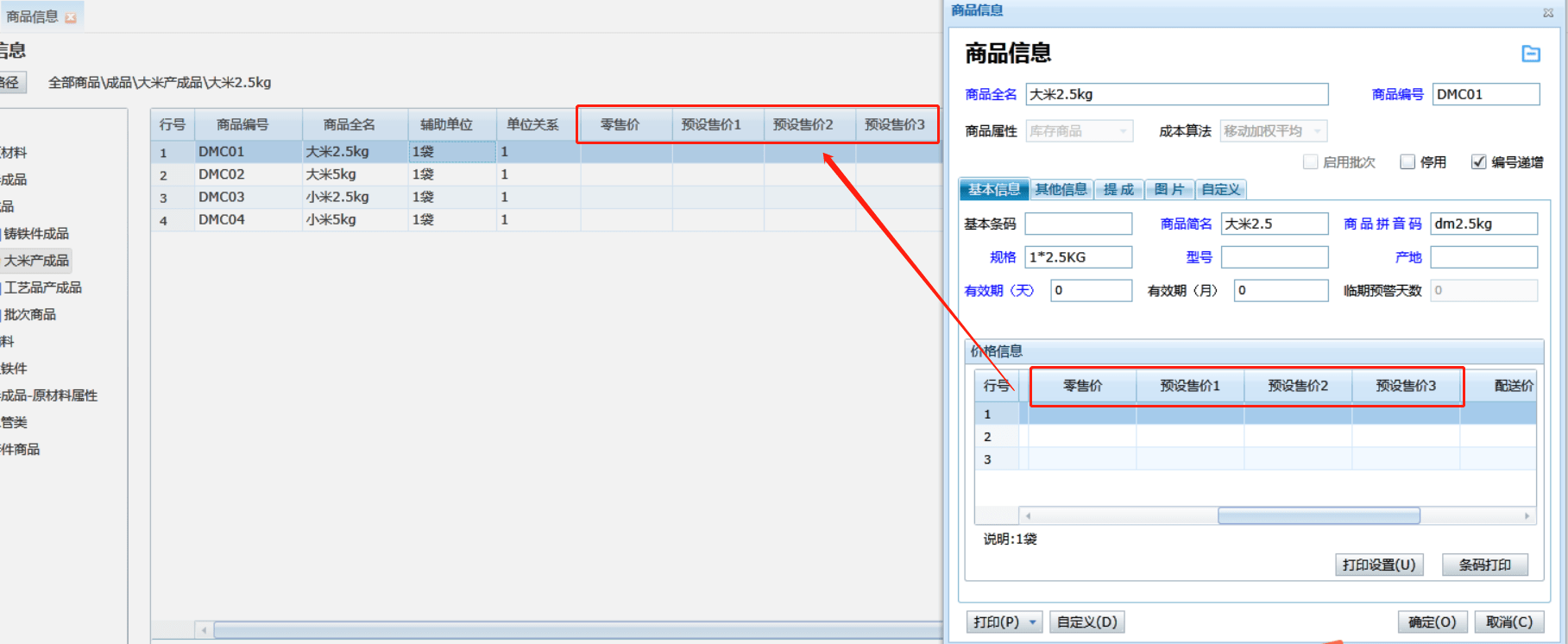
Task: Click the 条码打印 button
Action: [x=1484, y=565]
